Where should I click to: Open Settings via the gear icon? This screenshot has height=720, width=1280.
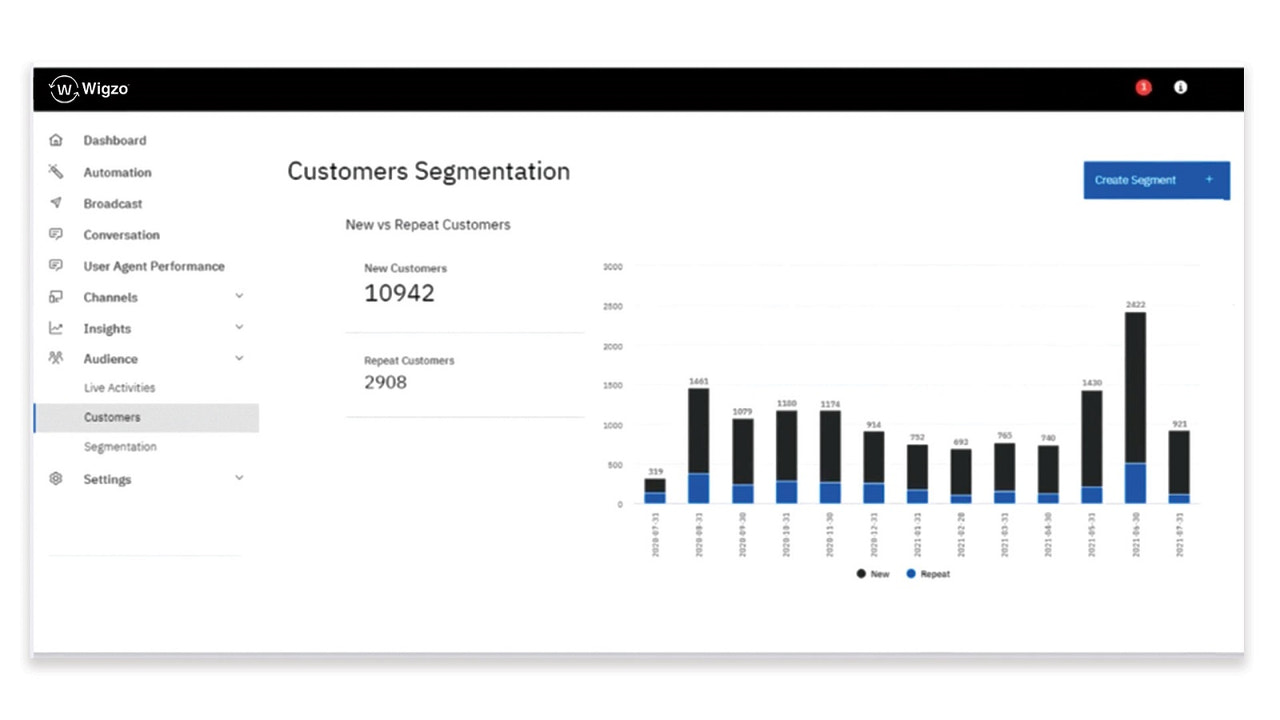point(56,479)
